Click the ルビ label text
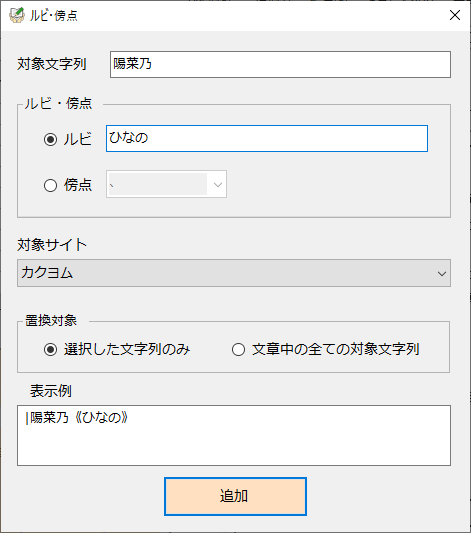This screenshot has height=533, width=471. coord(78,139)
